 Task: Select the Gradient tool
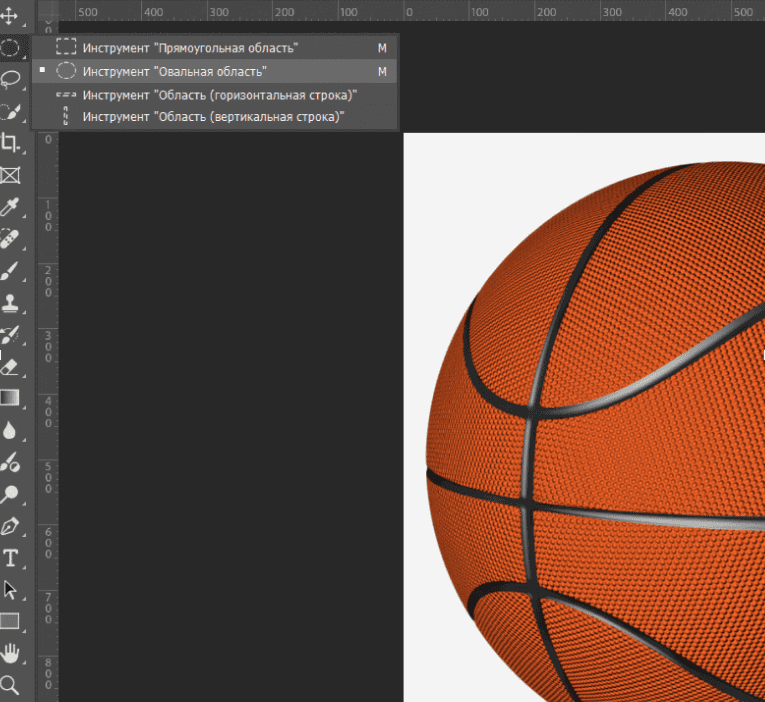(10, 398)
